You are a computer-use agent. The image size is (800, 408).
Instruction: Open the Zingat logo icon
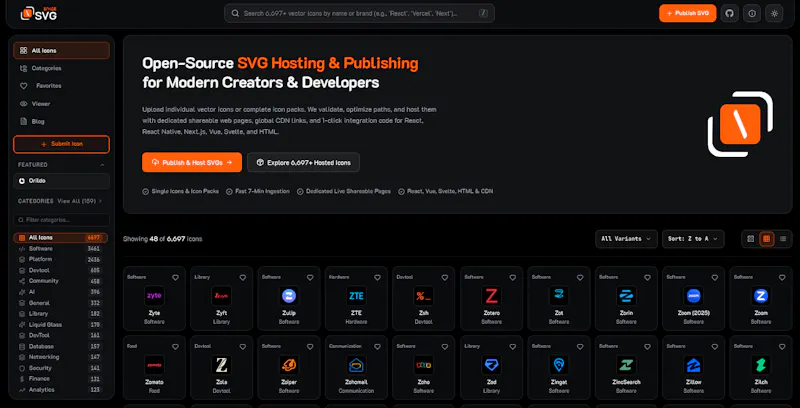click(559, 365)
